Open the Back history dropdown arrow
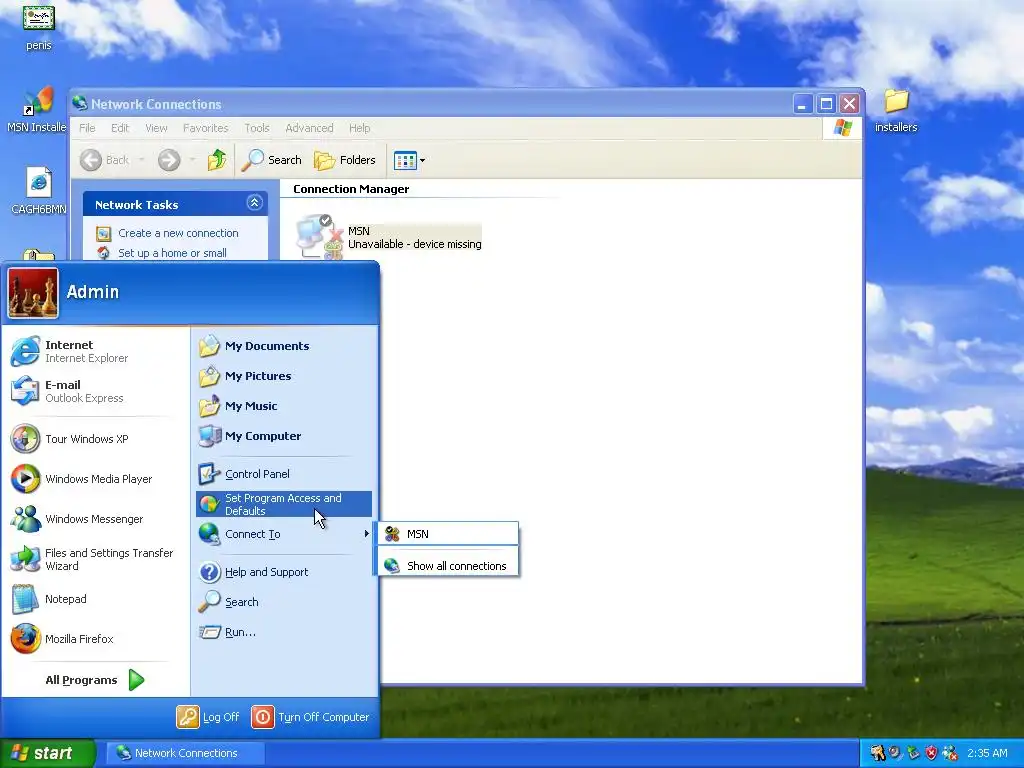 [141, 160]
